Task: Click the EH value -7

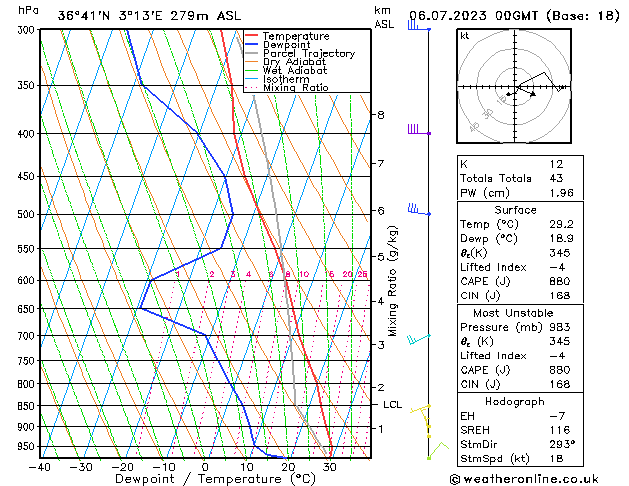Action: (x=557, y=416)
